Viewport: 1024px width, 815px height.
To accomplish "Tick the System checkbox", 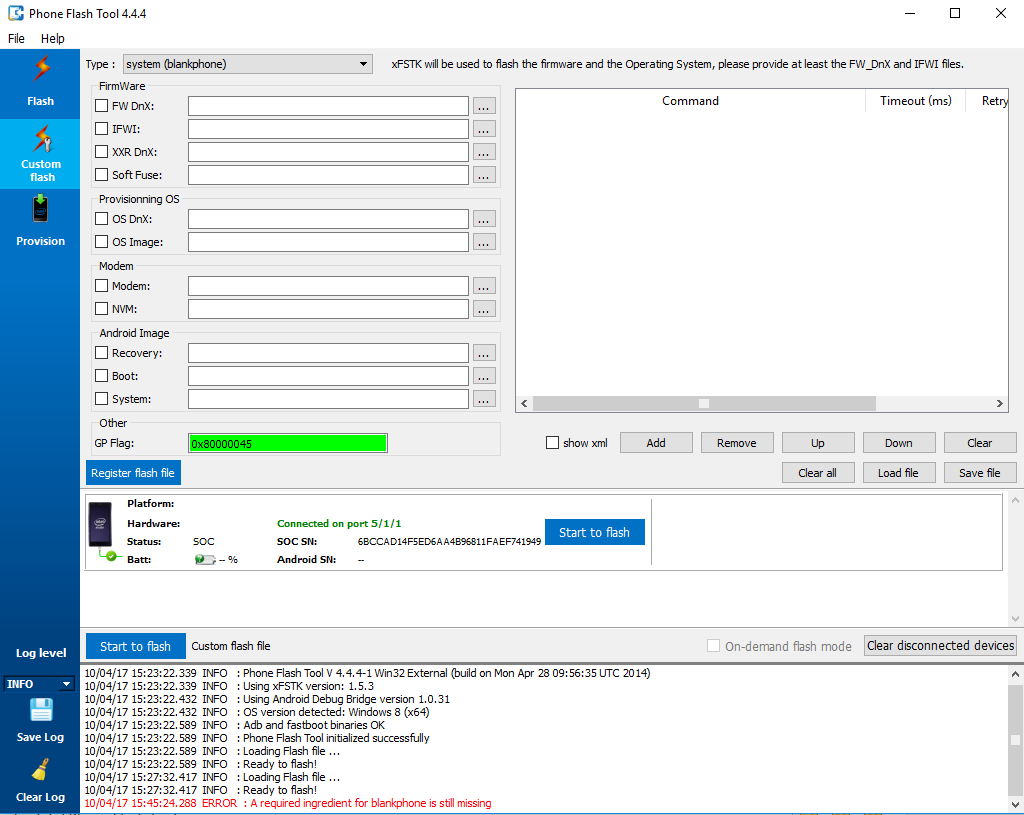I will click(101, 398).
